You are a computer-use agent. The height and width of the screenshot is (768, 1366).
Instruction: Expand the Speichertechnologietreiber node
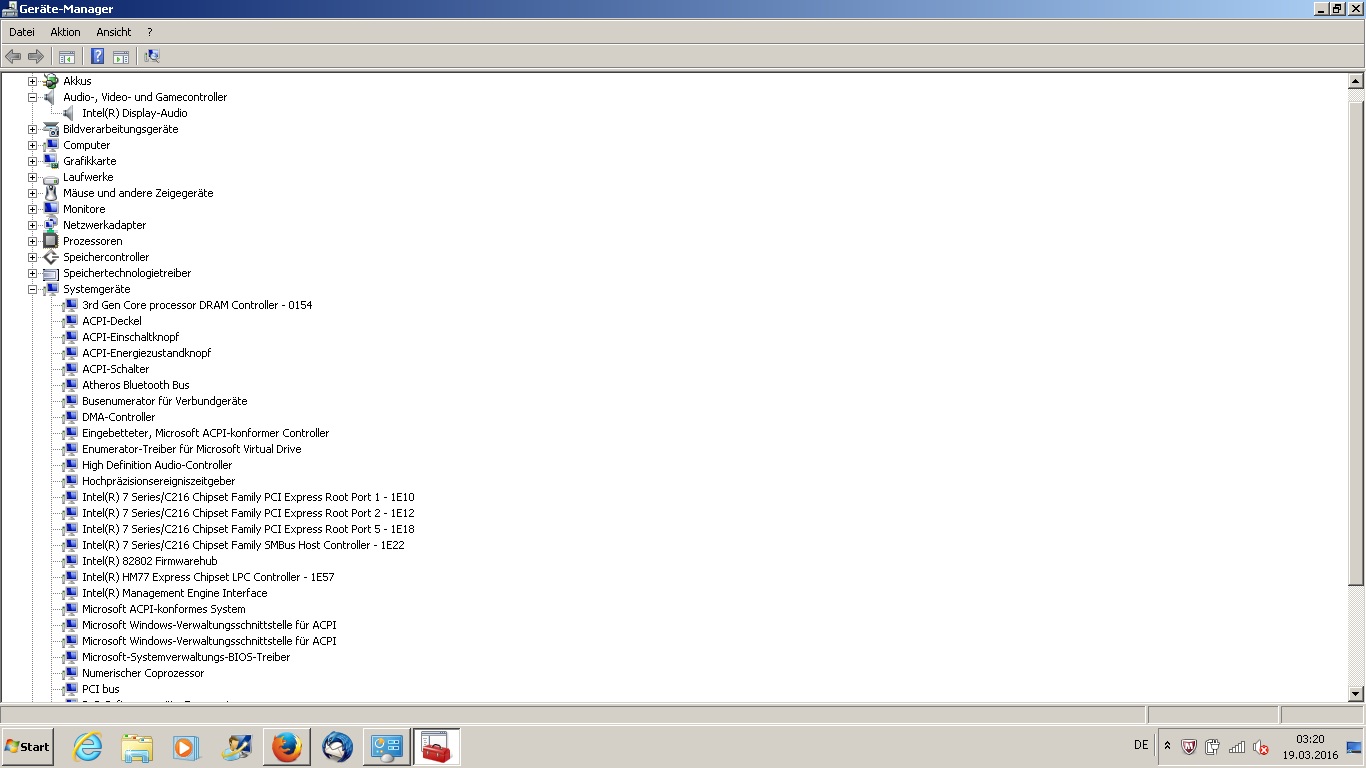[32, 273]
